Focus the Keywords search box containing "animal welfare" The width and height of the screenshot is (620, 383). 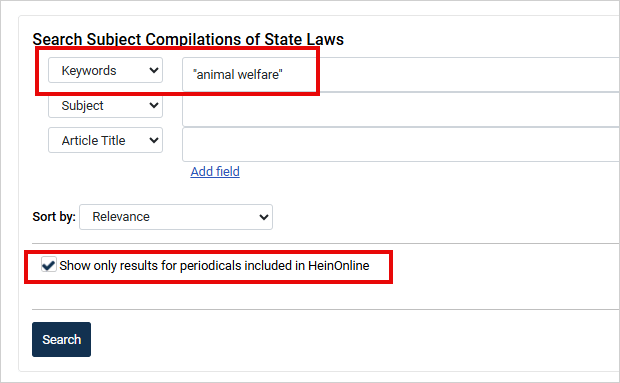tap(401, 75)
